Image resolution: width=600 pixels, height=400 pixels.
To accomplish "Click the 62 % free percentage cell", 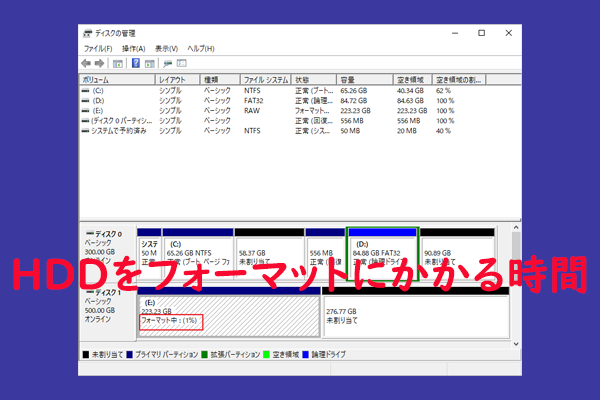I will coord(443,91).
